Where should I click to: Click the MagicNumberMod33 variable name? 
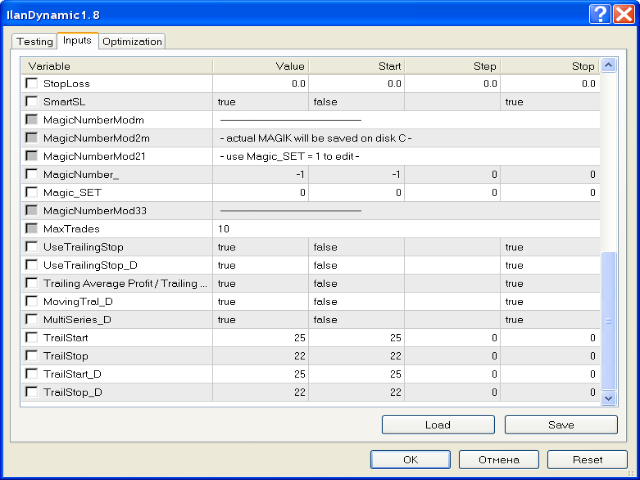click(95, 211)
